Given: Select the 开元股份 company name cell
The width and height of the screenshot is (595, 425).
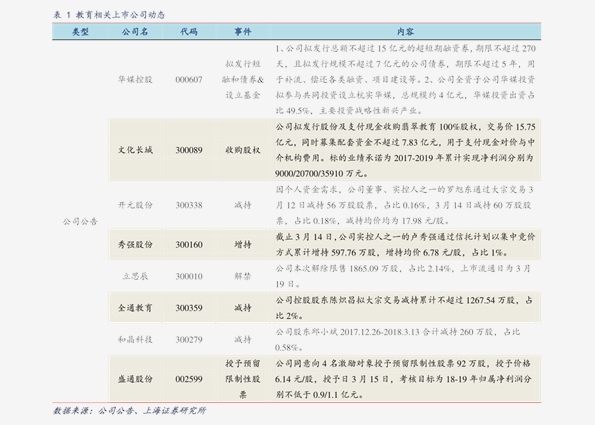Looking at the screenshot, I should click(135, 205).
